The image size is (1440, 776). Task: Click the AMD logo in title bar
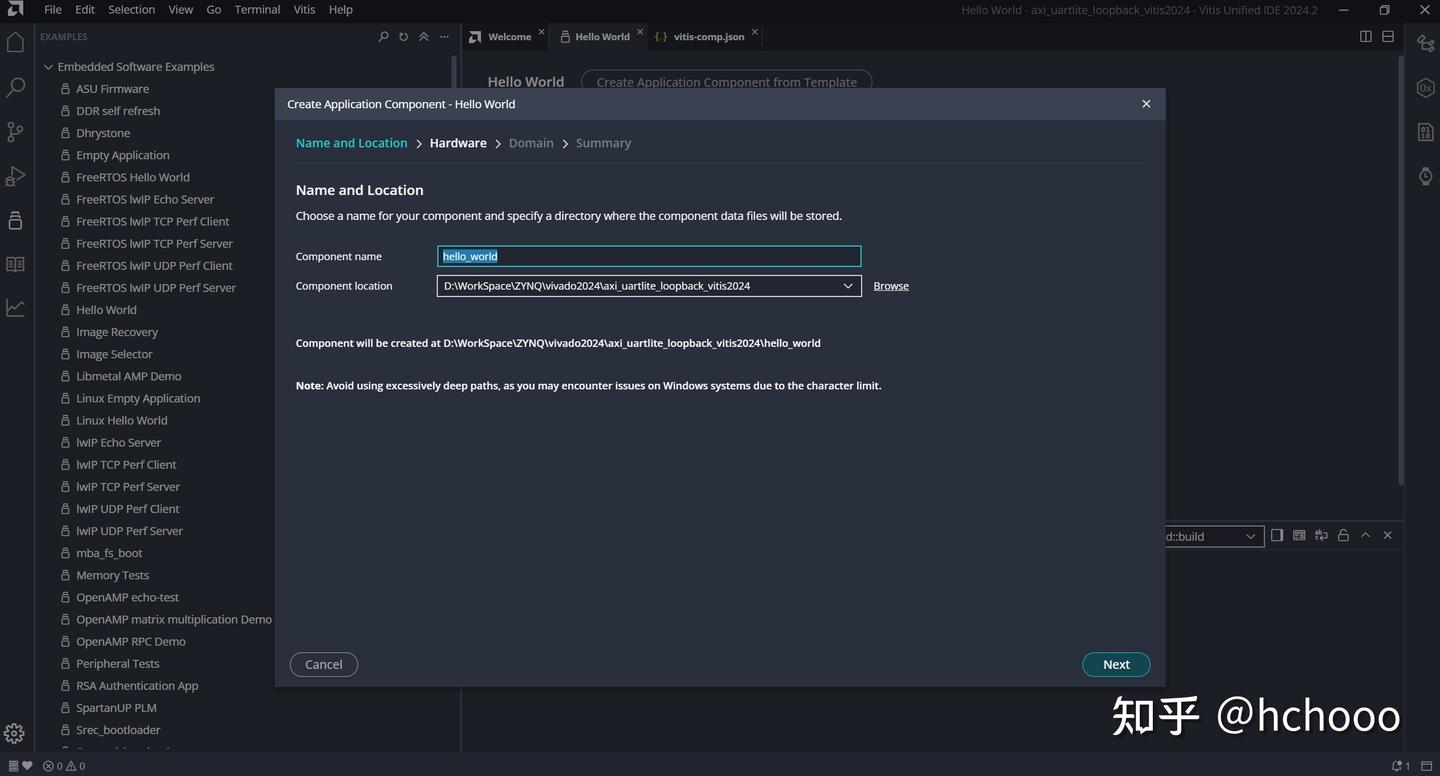point(15,9)
